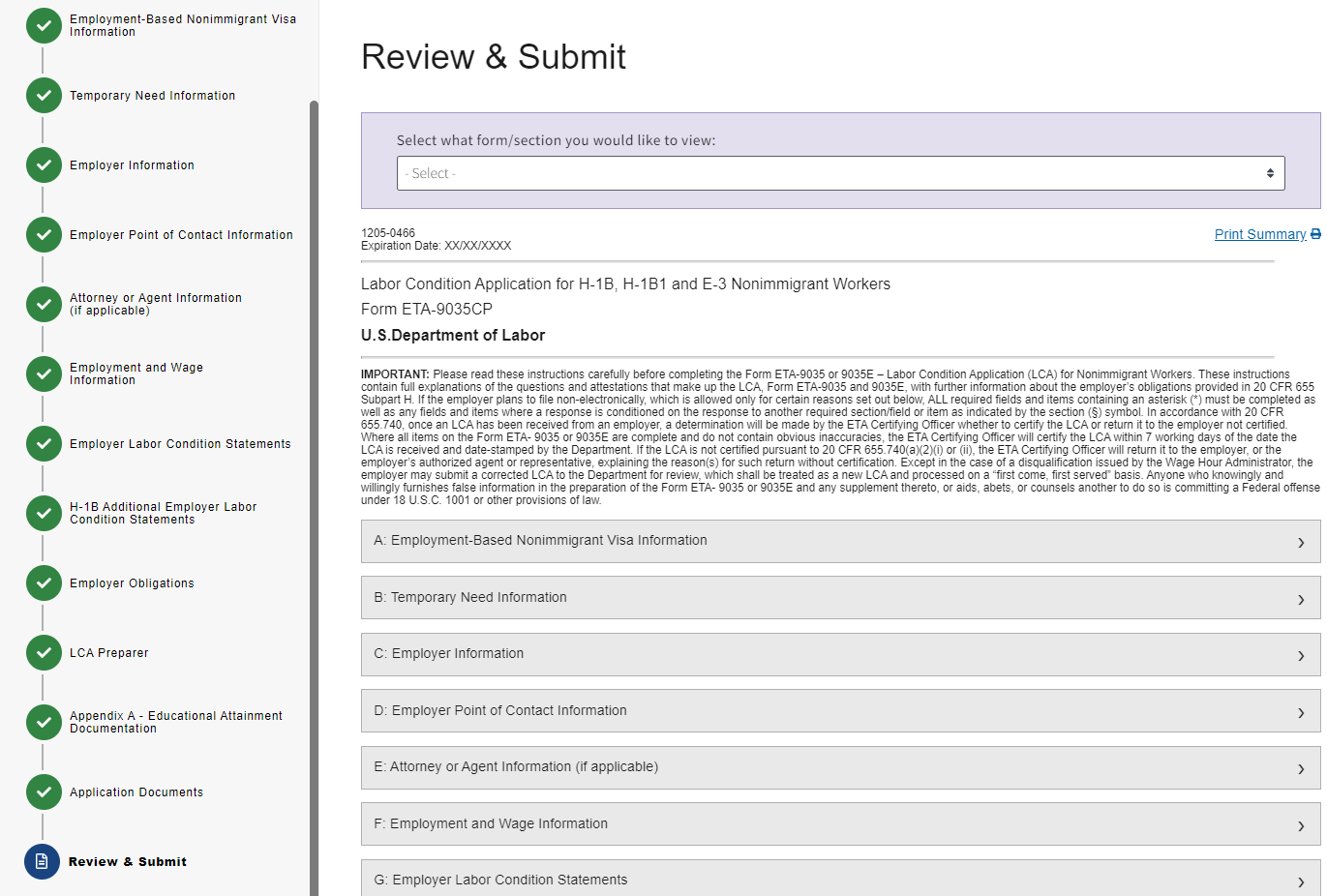This screenshot has width=1327, height=896.
Task: Click the printer icon next to Print Summary
Action: [1315, 234]
